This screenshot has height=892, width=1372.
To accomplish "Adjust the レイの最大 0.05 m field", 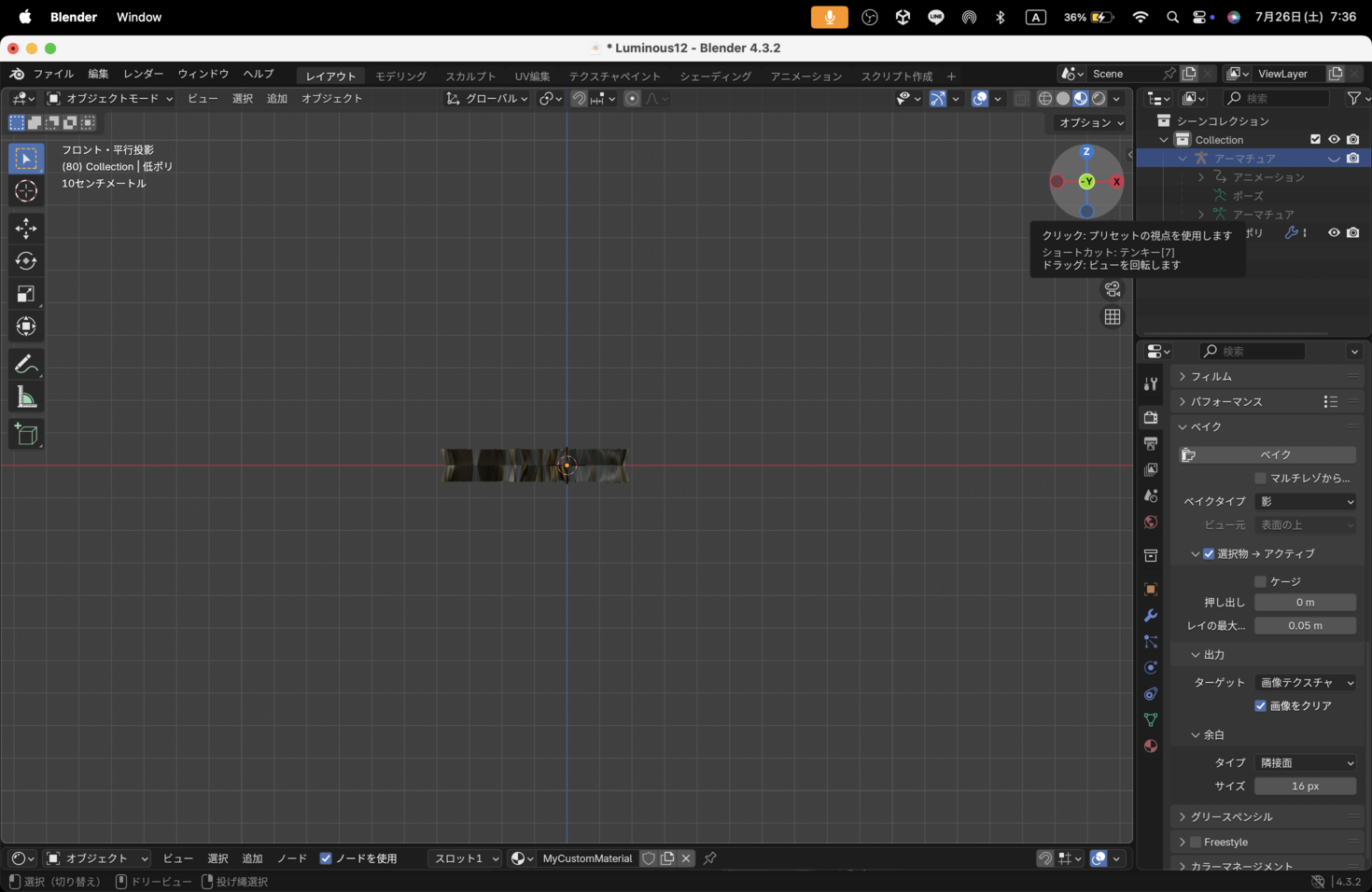I will click(x=1306, y=626).
